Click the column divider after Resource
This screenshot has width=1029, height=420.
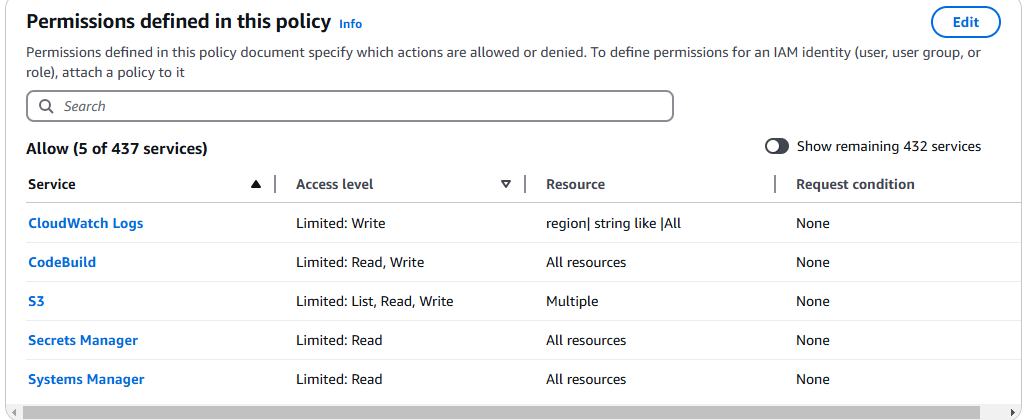click(x=775, y=184)
